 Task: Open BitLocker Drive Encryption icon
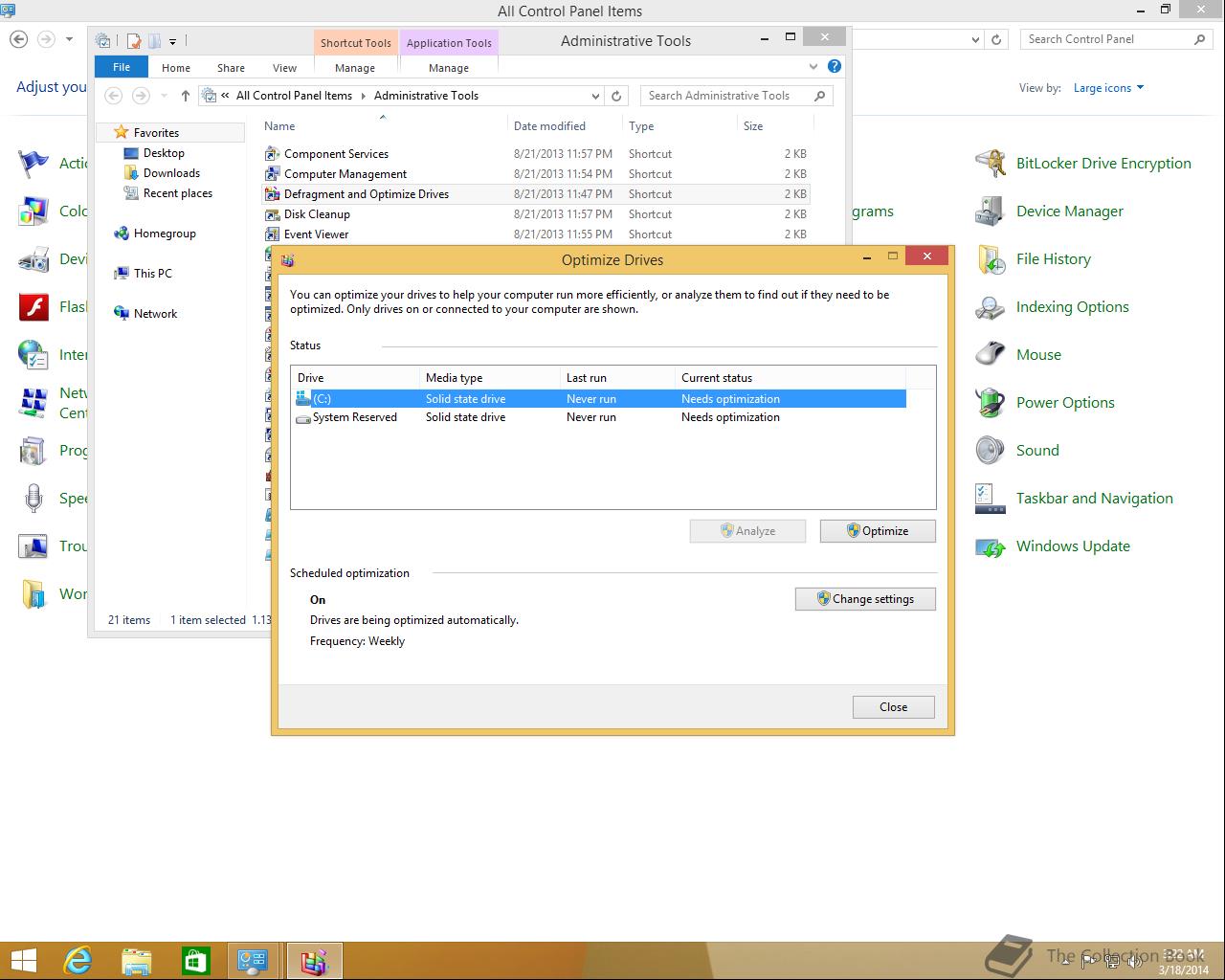coord(990,164)
